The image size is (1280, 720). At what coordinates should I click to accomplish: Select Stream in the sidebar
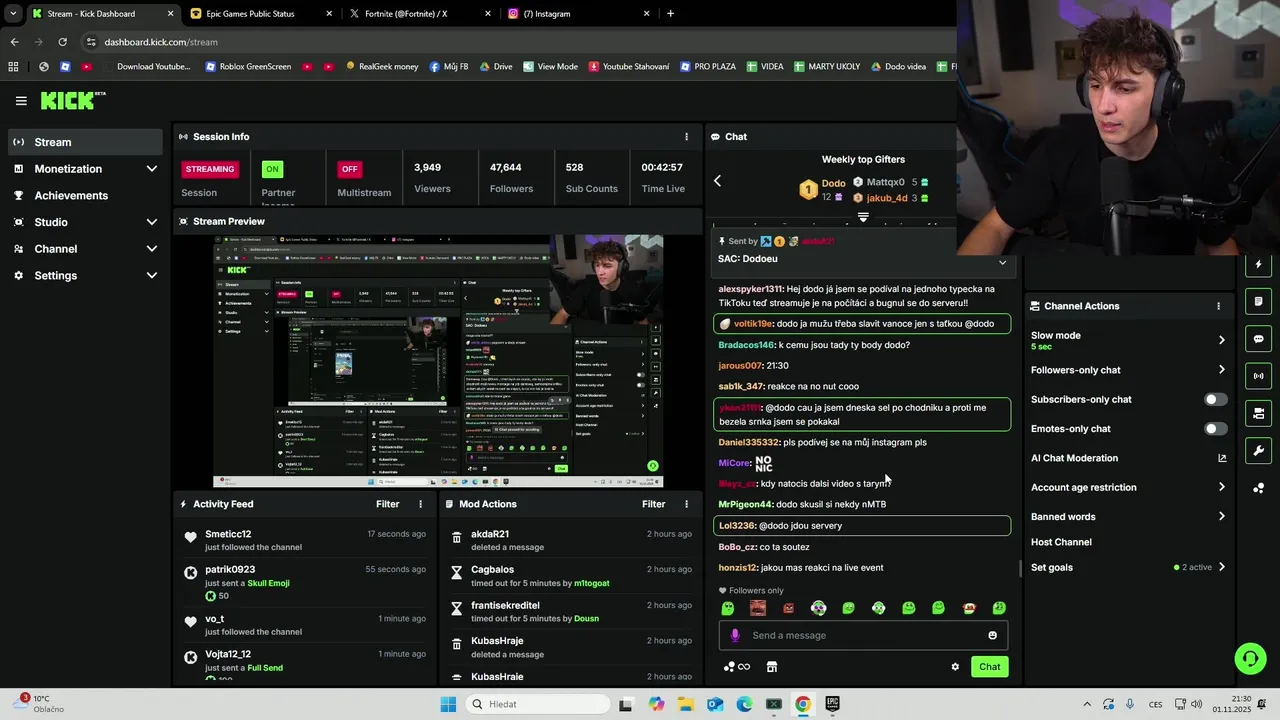(85, 142)
